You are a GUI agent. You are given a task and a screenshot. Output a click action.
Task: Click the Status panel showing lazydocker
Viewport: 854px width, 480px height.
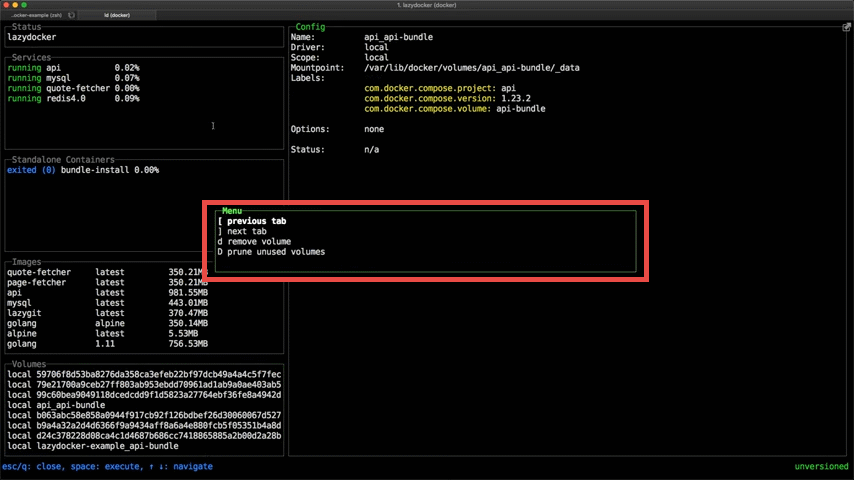pyautogui.click(x=145, y=37)
